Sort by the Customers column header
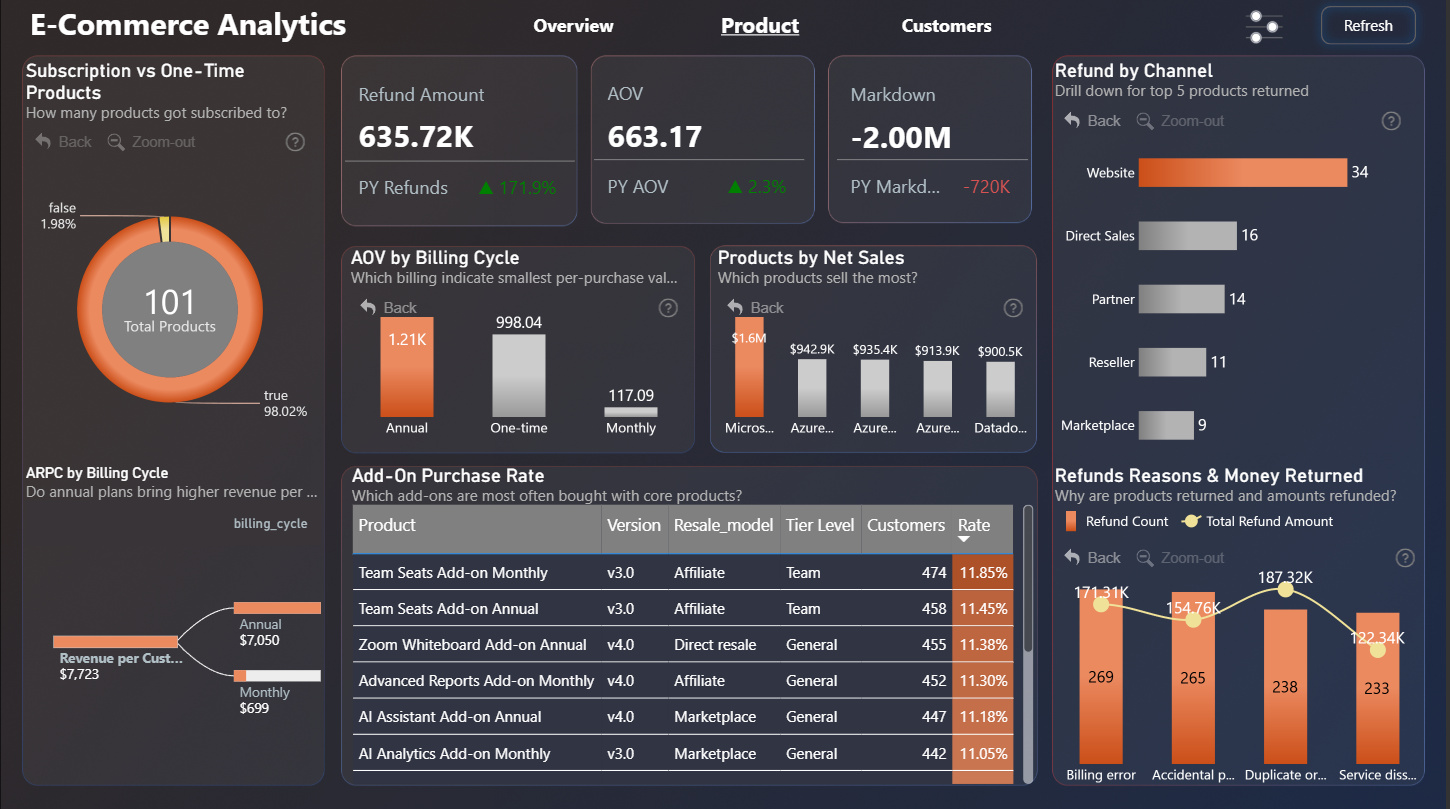The image size is (1450, 809). (x=906, y=529)
